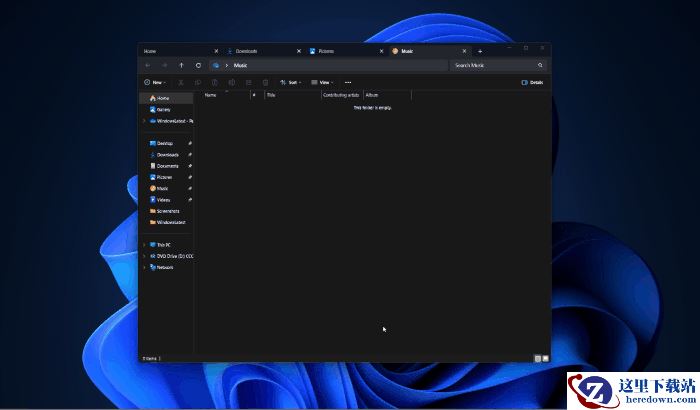The height and width of the screenshot is (410, 700).
Task: Unpin Desktop from quick access
Action: point(190,143)
